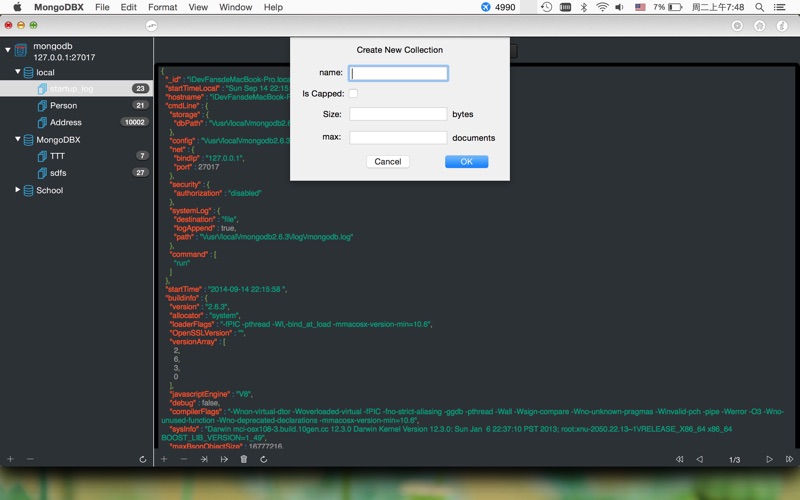The image size is (800, 500).
Task: Select the Address collection
Action: coord(77,122)
